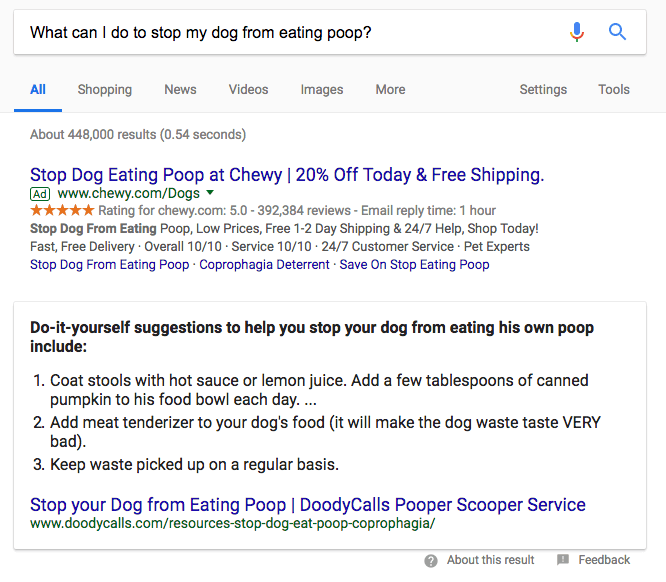
Task: Open the Stop Dog From Eating Poop sitelink
Action: coord(110,265)
